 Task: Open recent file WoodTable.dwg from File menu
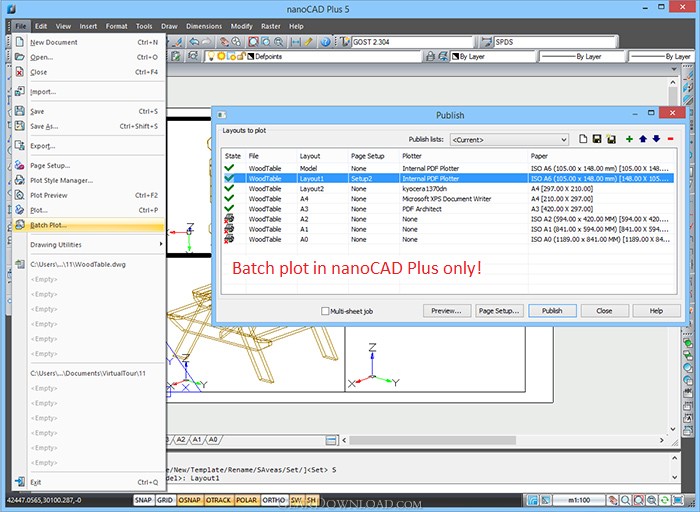tap(88, 264)
